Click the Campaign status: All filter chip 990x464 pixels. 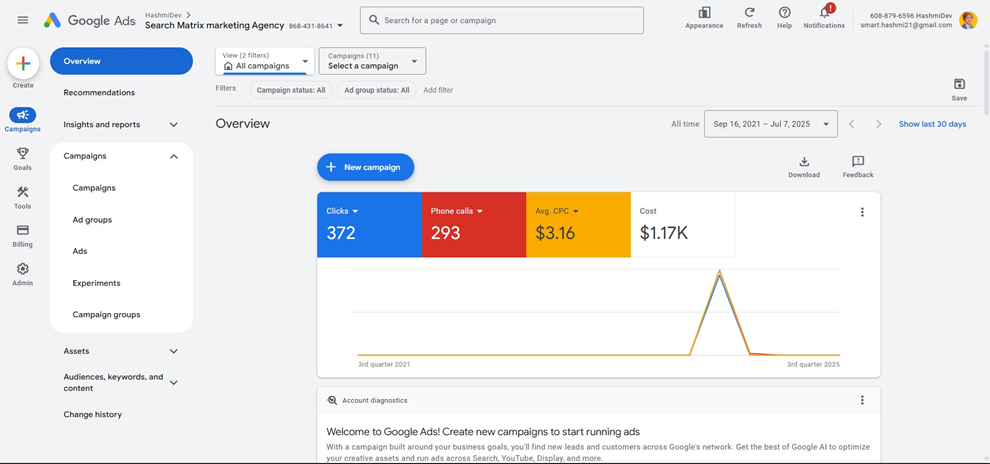pos(291,90)
